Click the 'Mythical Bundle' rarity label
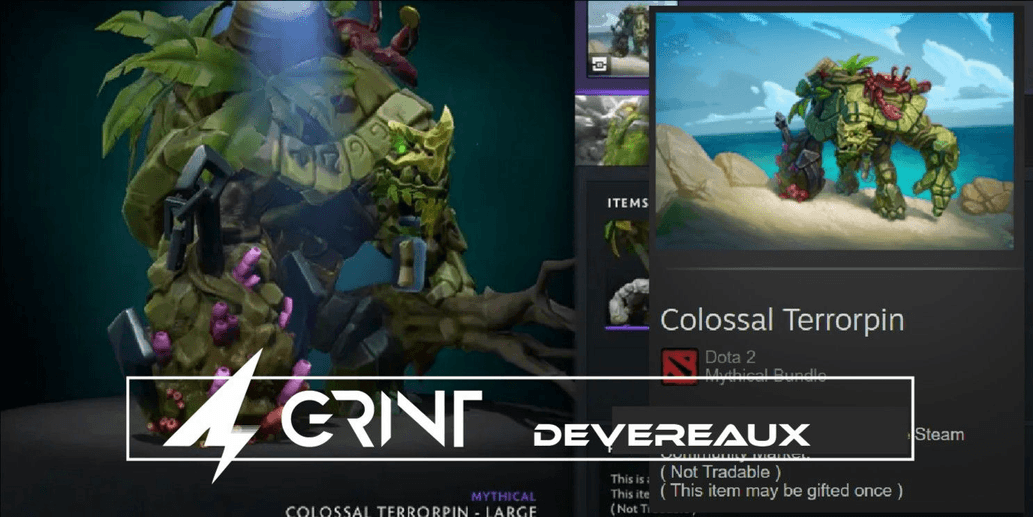The image size is (1033, 517). click(766, 374)
